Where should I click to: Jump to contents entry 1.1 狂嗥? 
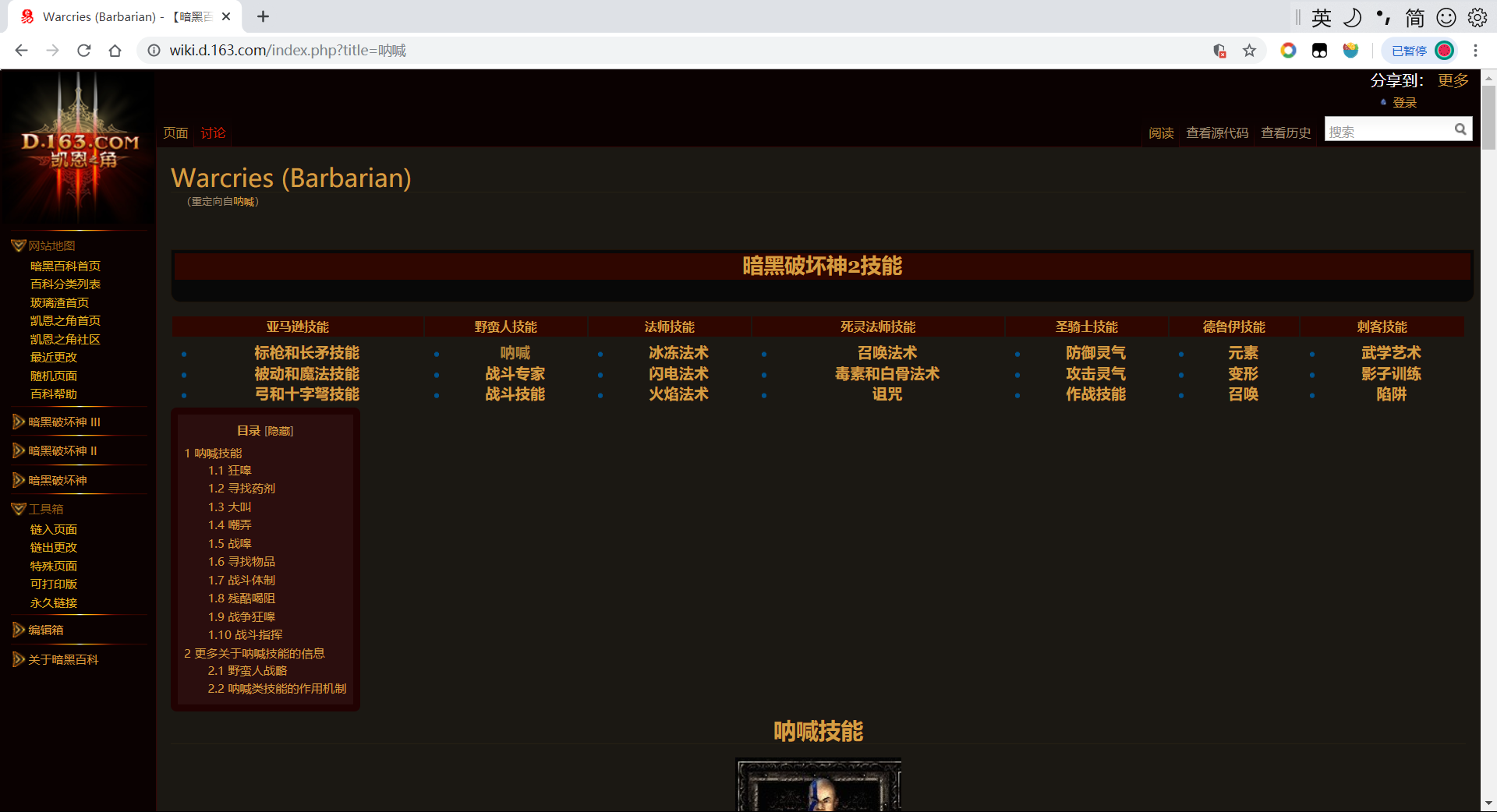tap(230, 471)
